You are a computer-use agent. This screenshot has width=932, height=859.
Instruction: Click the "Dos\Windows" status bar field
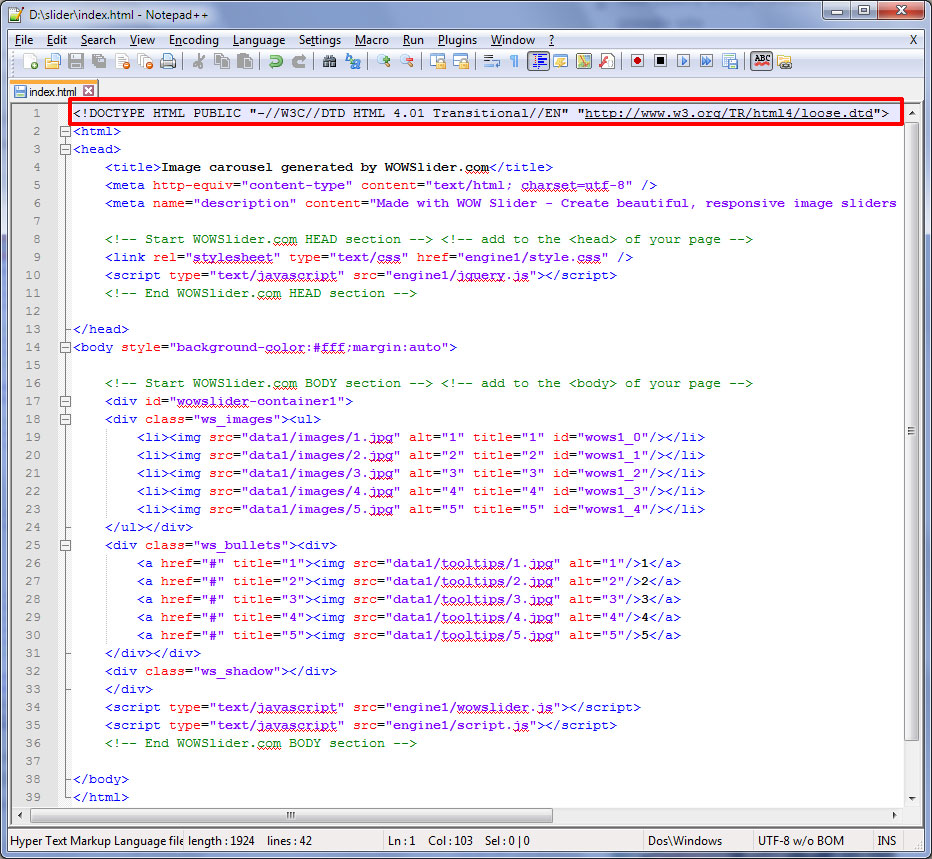pyautogui.click(x=685, y=841)
